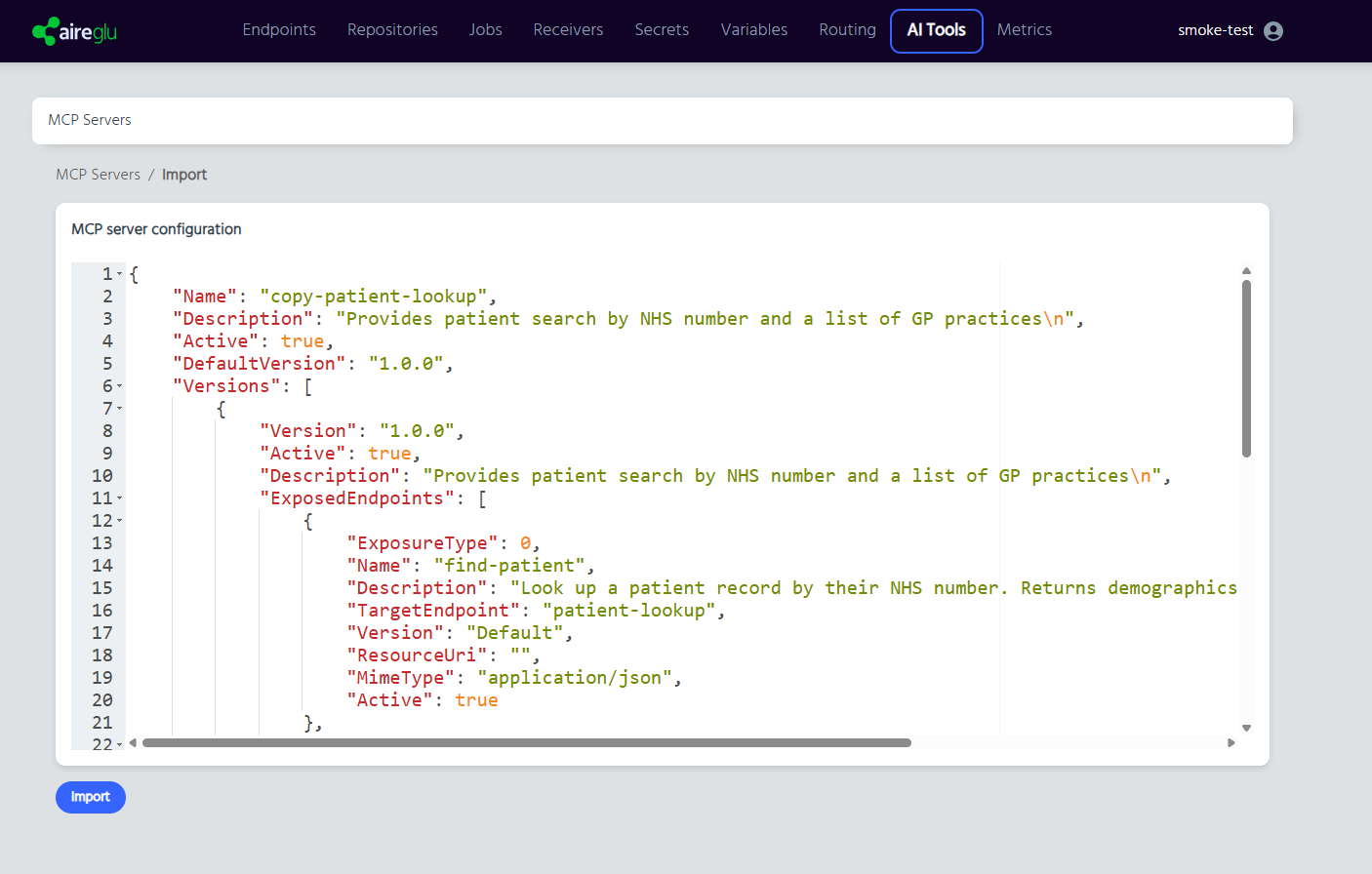Click the horizontal scroll-left arrow
The width and height of the screenshot is (1372, 874).
133,743
